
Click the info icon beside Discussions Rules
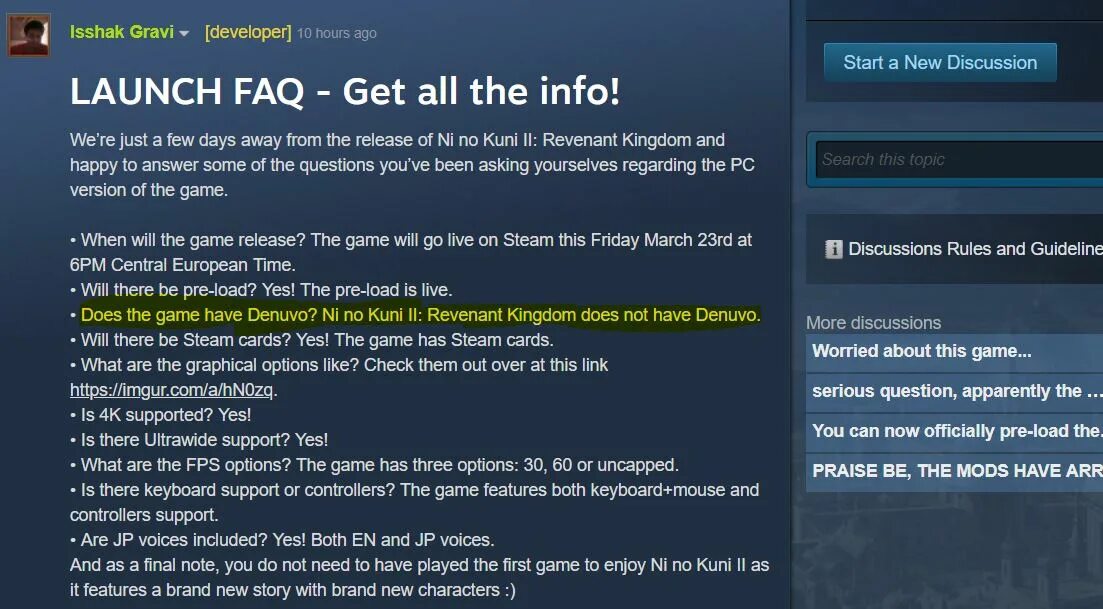point(834,249)
